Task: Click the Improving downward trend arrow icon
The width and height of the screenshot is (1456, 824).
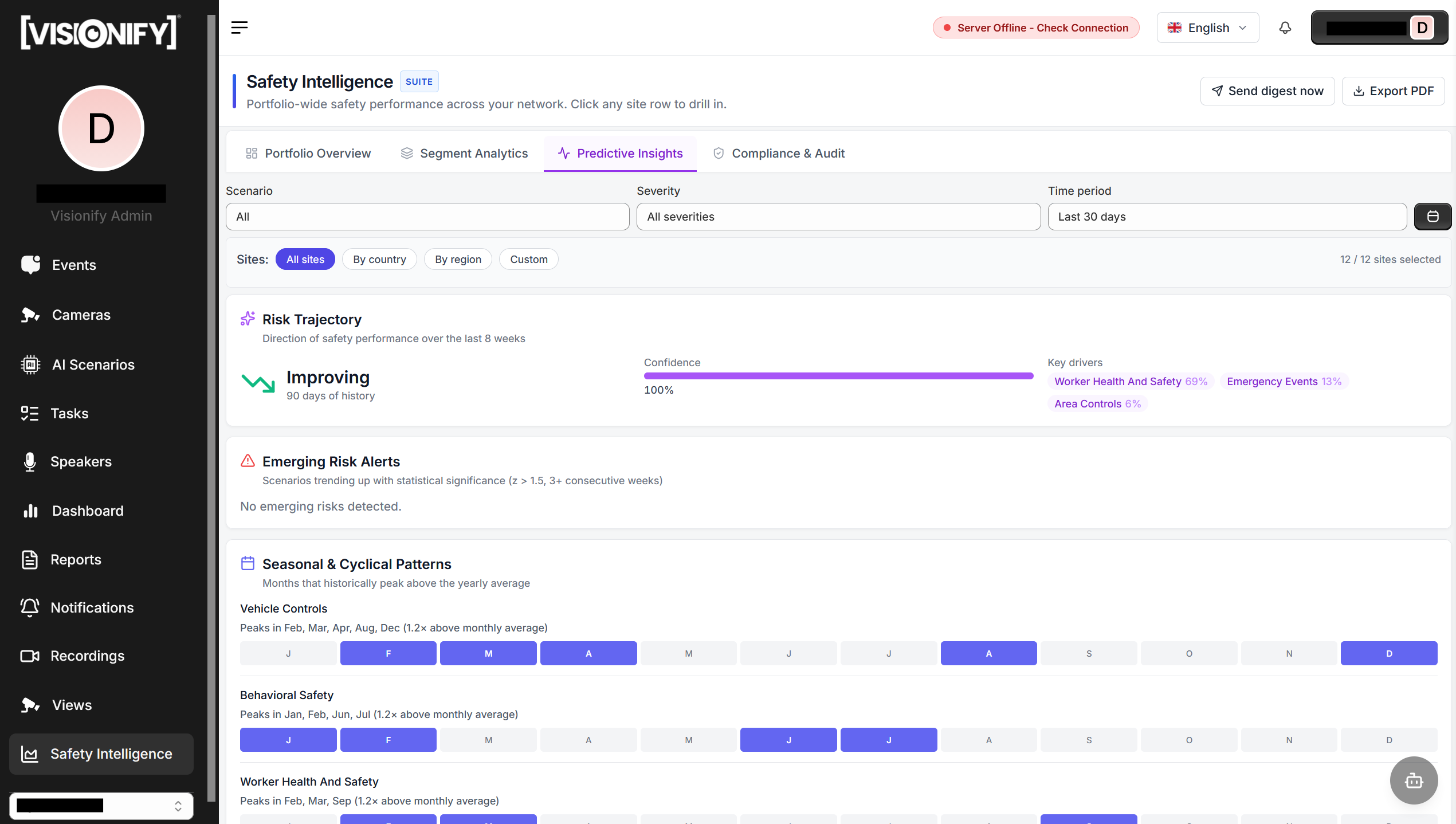Action: tap(258, 383)
